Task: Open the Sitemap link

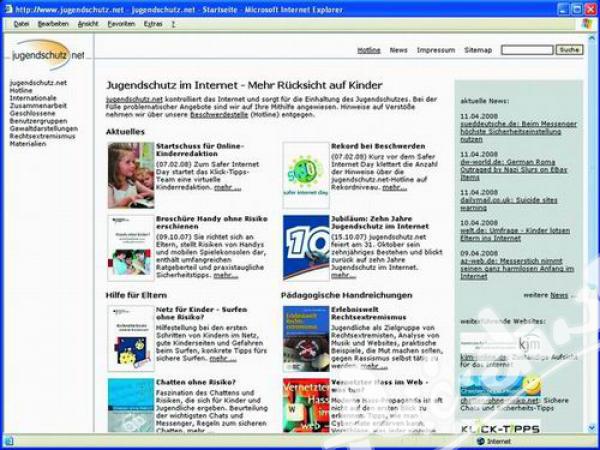Action: [x=478, y=50]
